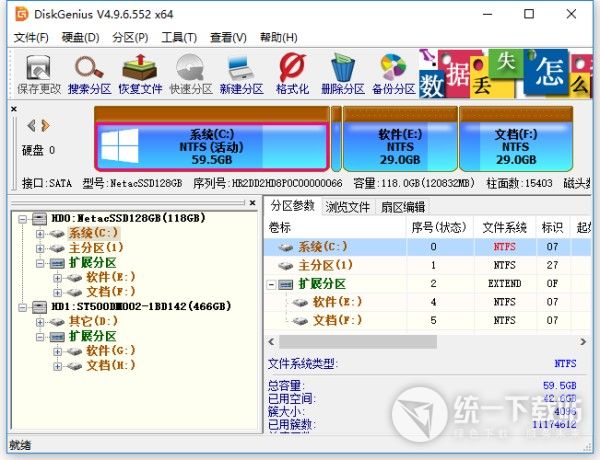Select the 软件(E:) partition block in disk map
The image size is (600, 460).
[x=400, y=139]
